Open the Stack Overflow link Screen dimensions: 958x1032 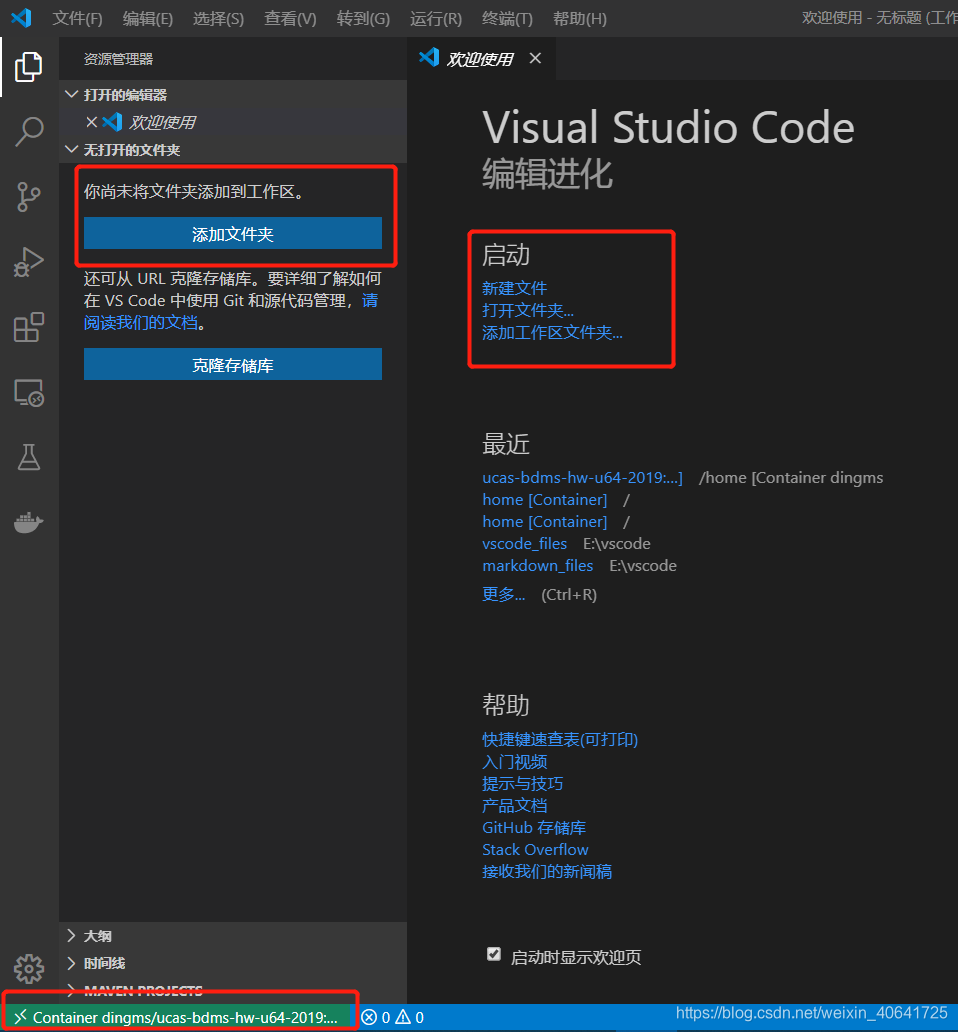click(536, 850)
